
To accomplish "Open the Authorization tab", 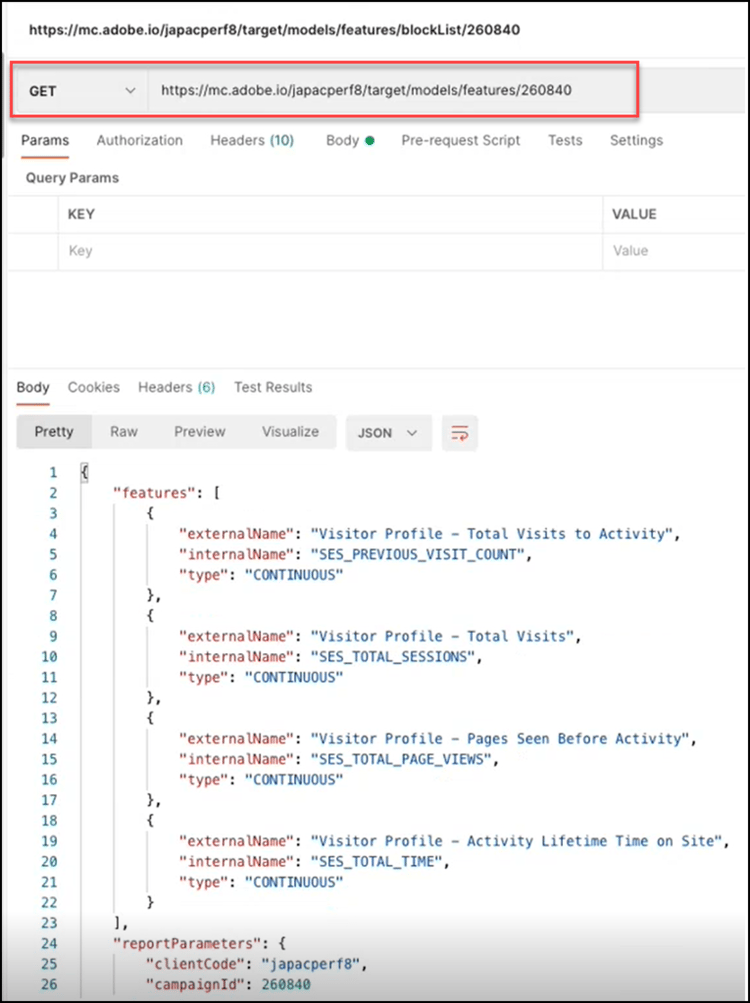I will pos(140,141).
